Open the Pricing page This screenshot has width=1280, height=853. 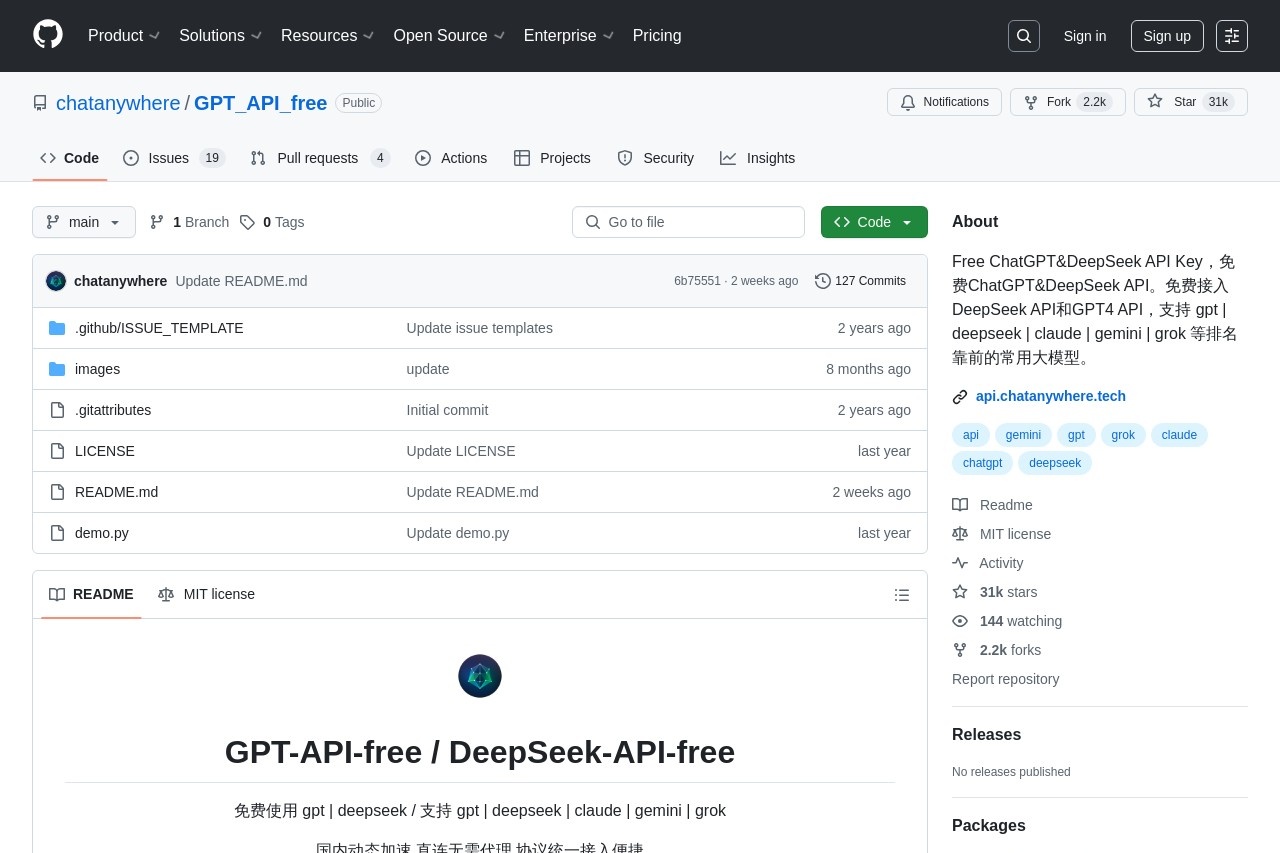657,36
